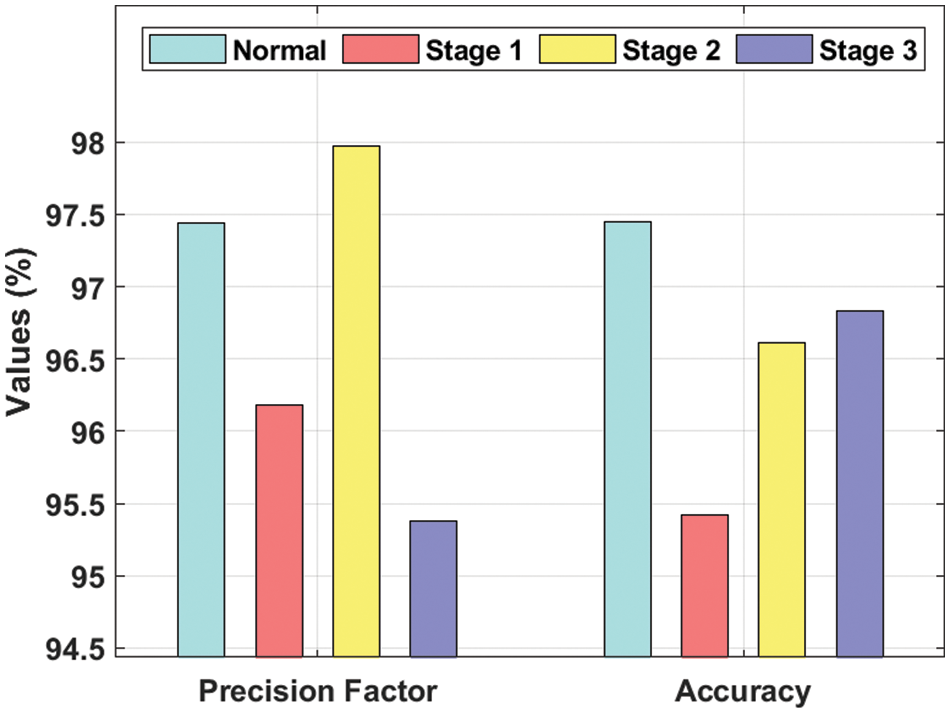Click the Normal bar under Precision Factor
Image resolution: width=950 pixels, height=713 pixels.
[201, 440]
